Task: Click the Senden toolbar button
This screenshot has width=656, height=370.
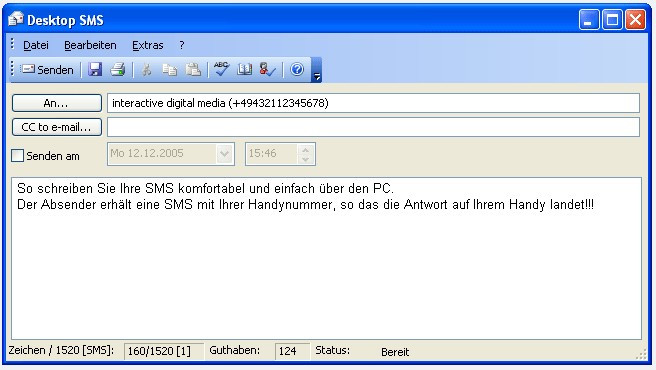Action: click(47, 69)
